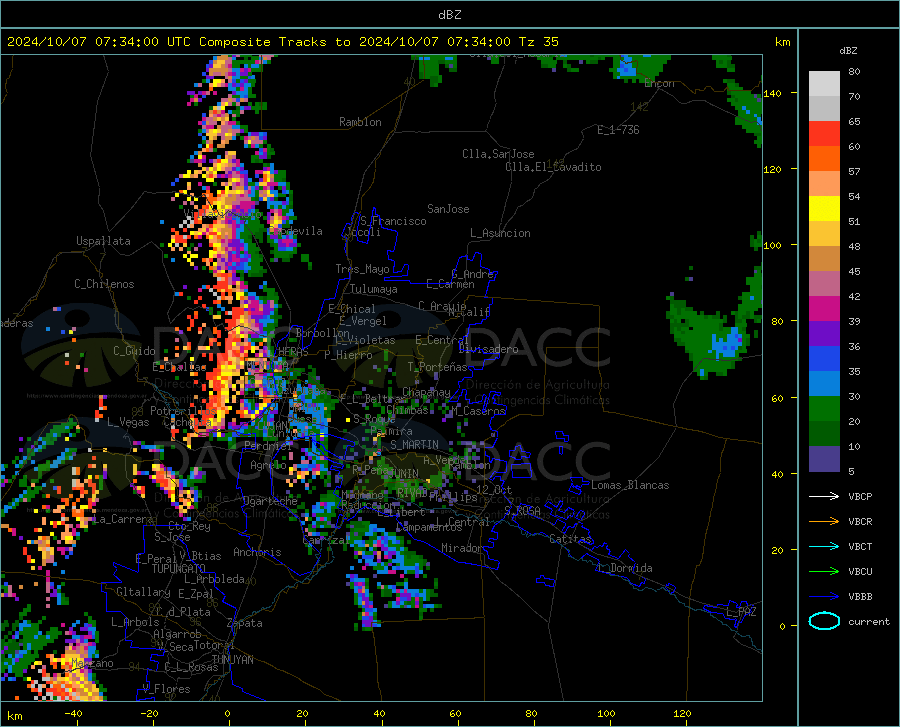900x727 pixels.
Task: Click the orange VBCR arrow in legend
Action: click(x=824, y=522)
